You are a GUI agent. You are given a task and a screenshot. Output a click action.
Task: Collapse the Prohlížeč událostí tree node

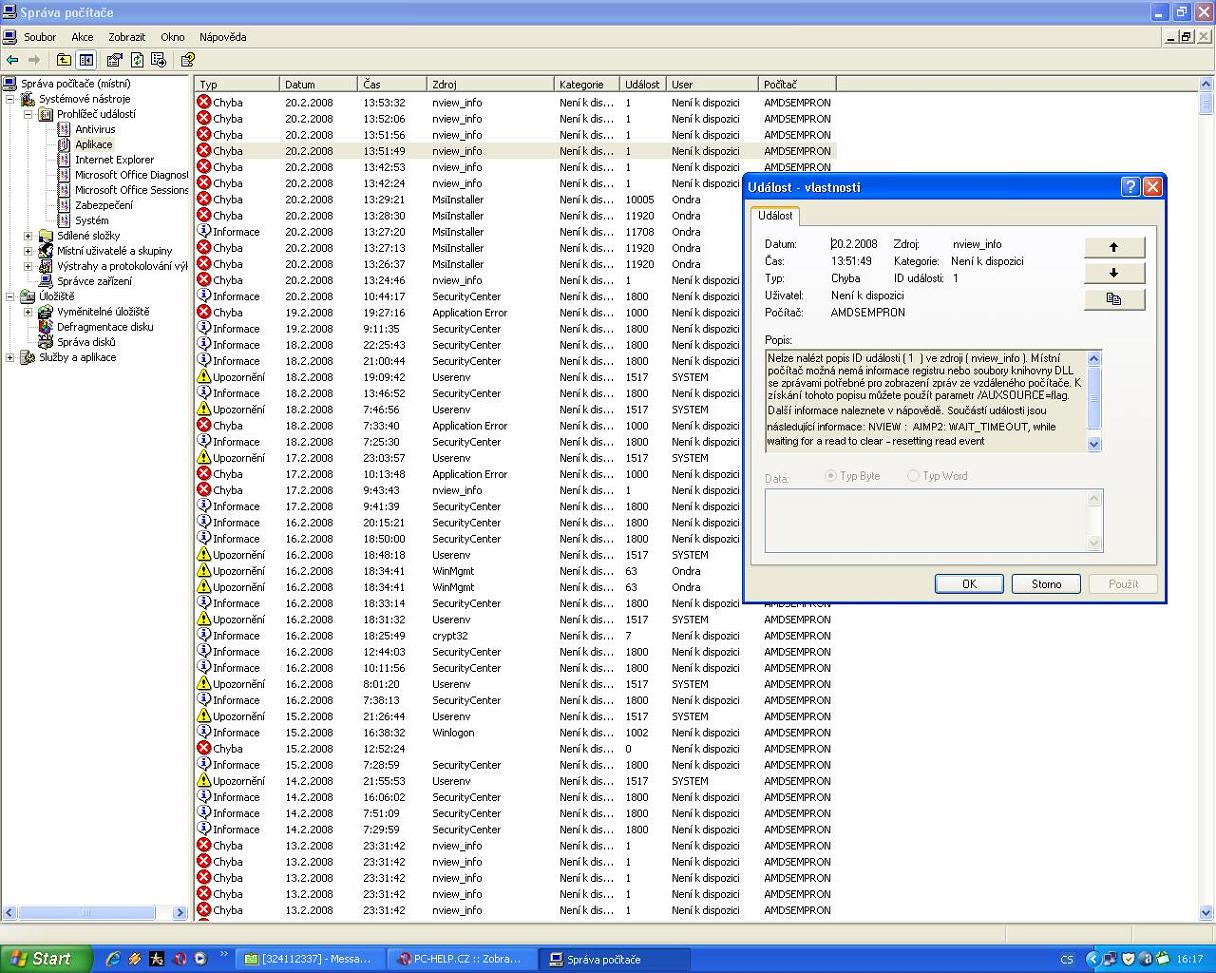pos(28,114)
